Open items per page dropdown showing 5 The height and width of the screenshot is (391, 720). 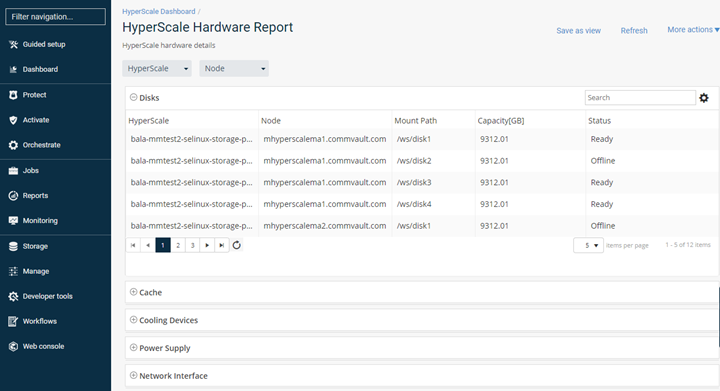pyautogui.click(x=588, y=246)
